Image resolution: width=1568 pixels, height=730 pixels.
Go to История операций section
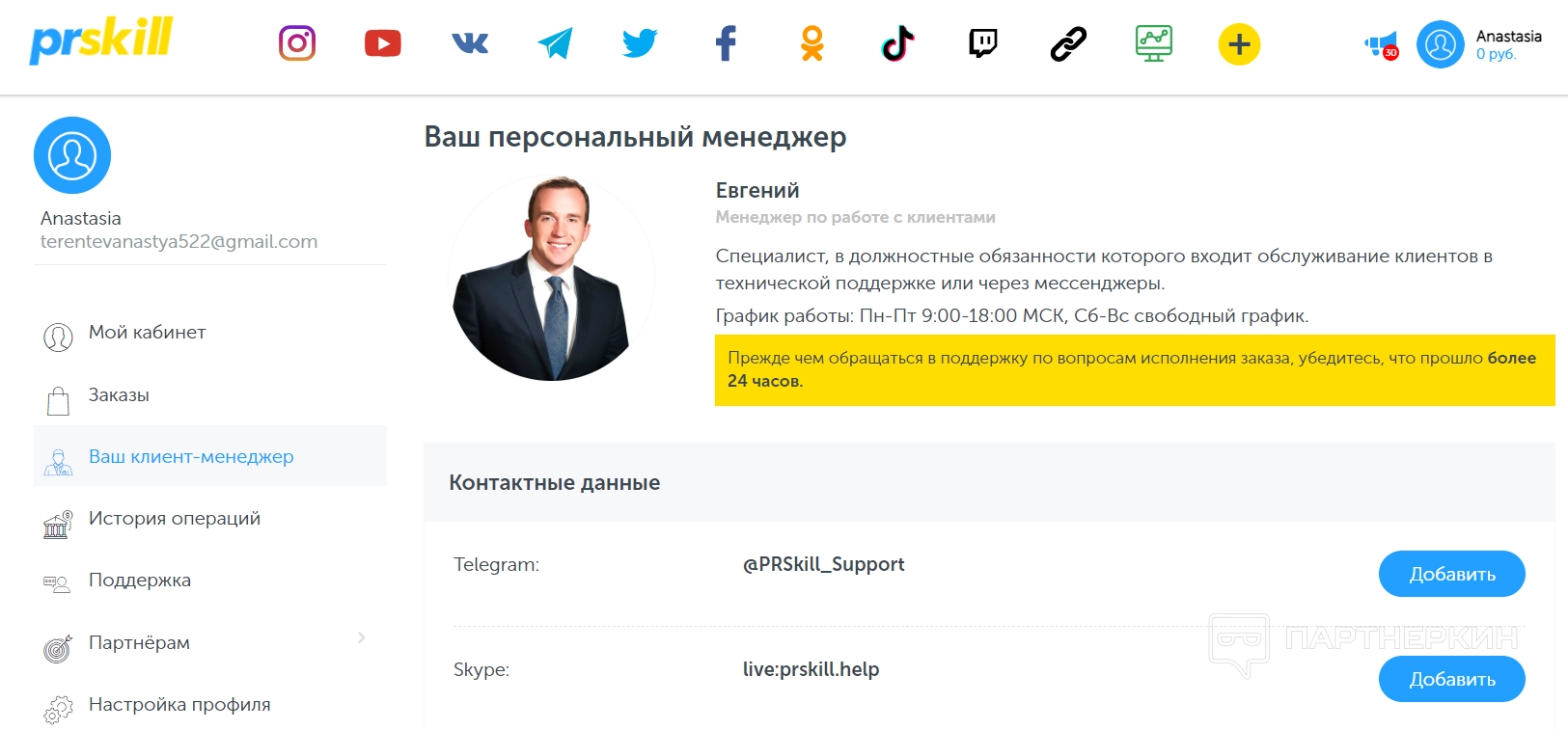click(174, 519)
